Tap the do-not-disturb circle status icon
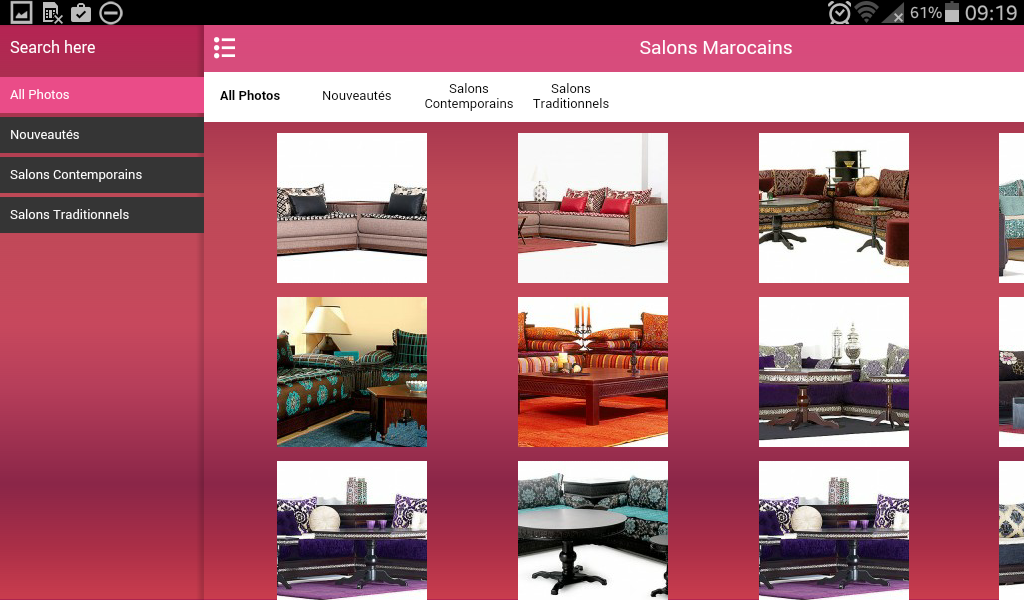Image resolution: width=1024 pixels, height=600 pixels. click(x=111, y=12)
